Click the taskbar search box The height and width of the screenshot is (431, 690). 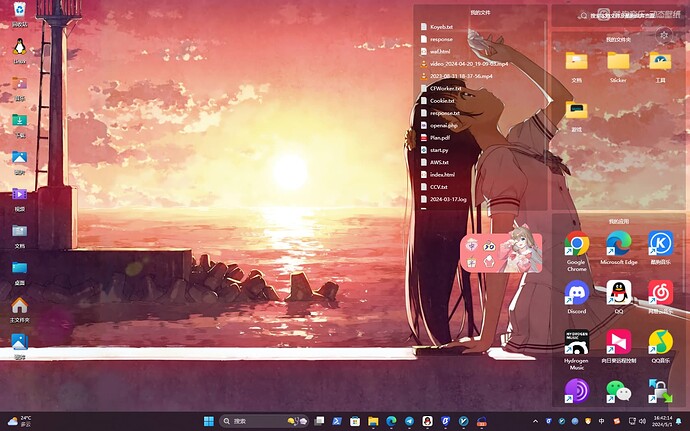point(264,421)
